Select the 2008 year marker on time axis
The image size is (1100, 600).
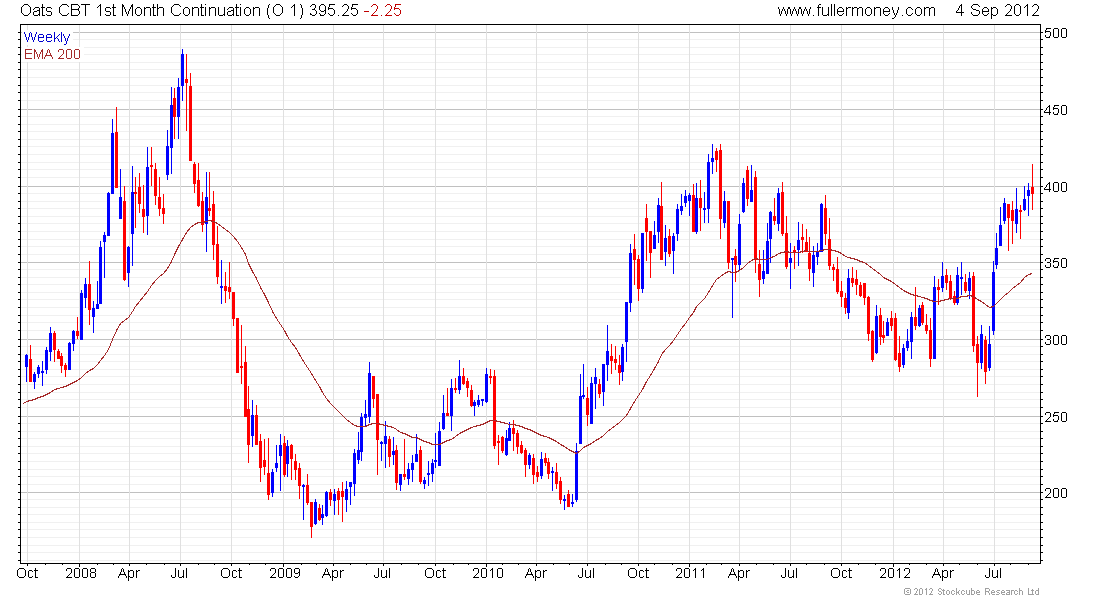[x=81, y=573]
